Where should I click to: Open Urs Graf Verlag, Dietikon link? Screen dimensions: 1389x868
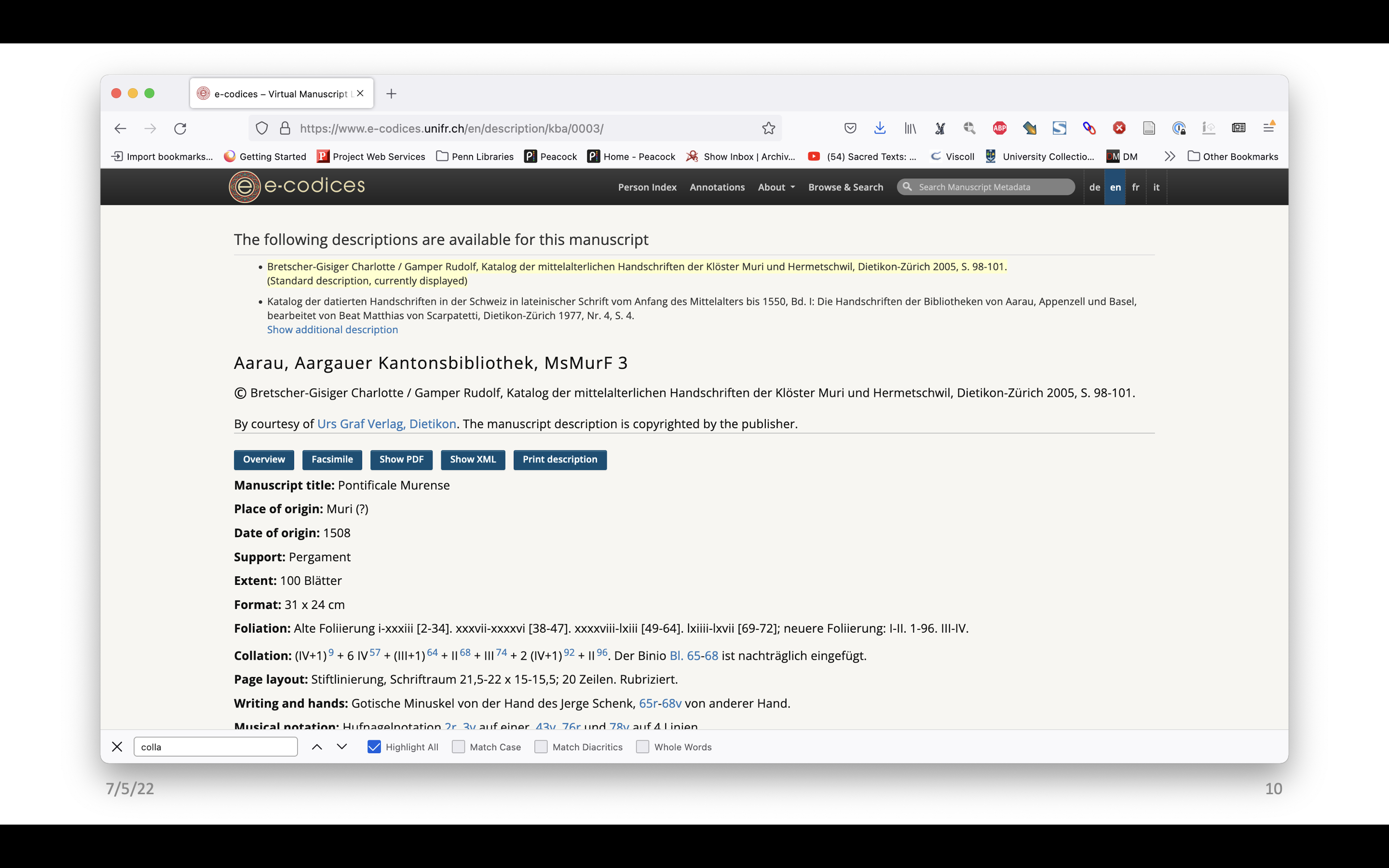click(x=387, y=424)
